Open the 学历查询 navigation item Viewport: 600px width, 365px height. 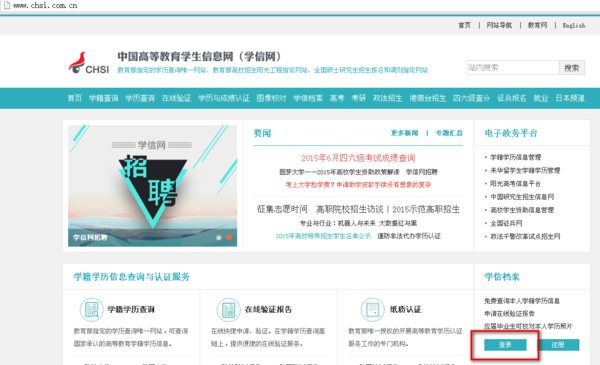[140, 98]
